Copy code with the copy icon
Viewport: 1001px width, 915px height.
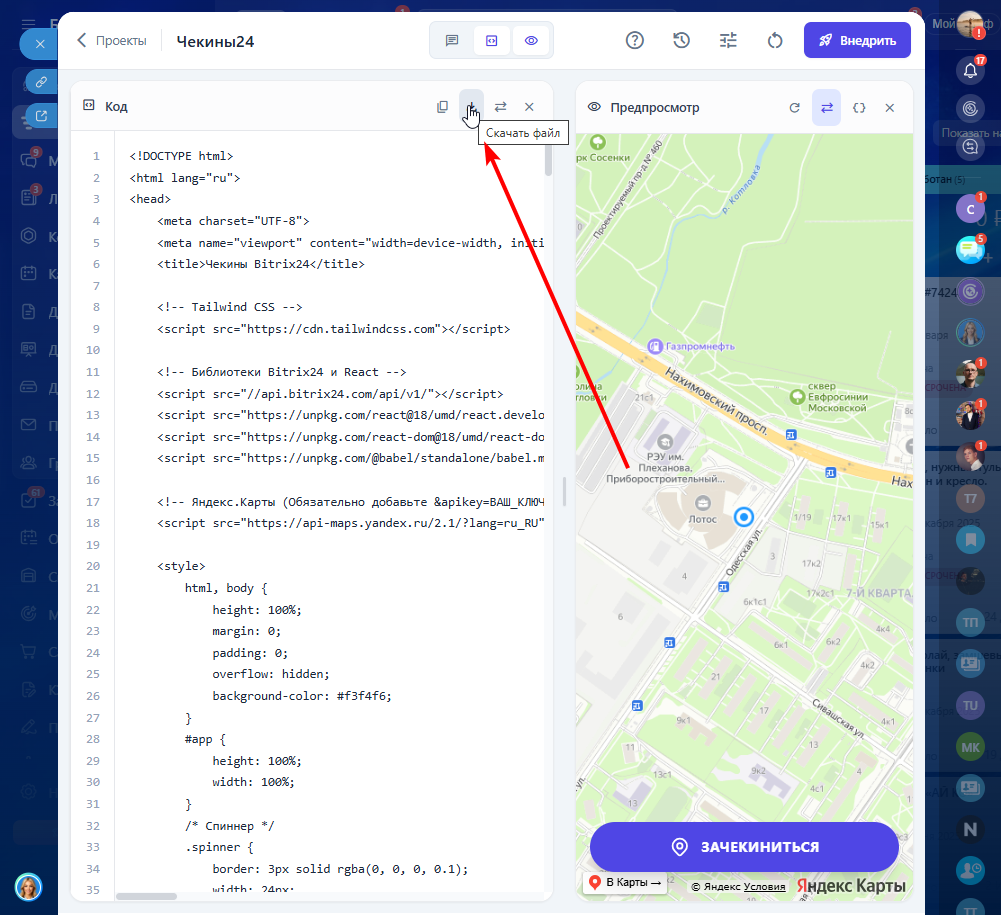[442, 107]
